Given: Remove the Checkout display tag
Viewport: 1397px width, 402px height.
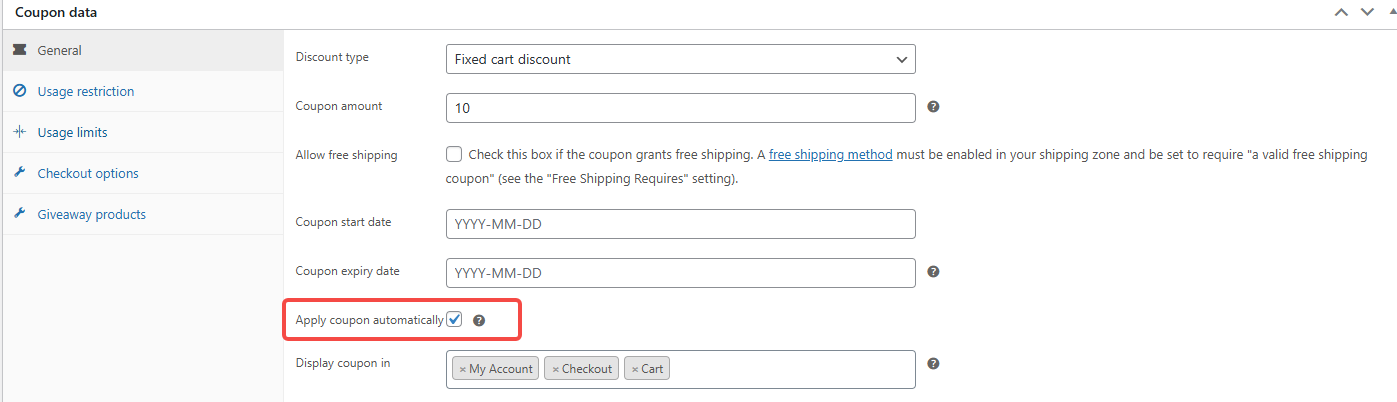Looking at the screenshot, I should click(555, 369).
